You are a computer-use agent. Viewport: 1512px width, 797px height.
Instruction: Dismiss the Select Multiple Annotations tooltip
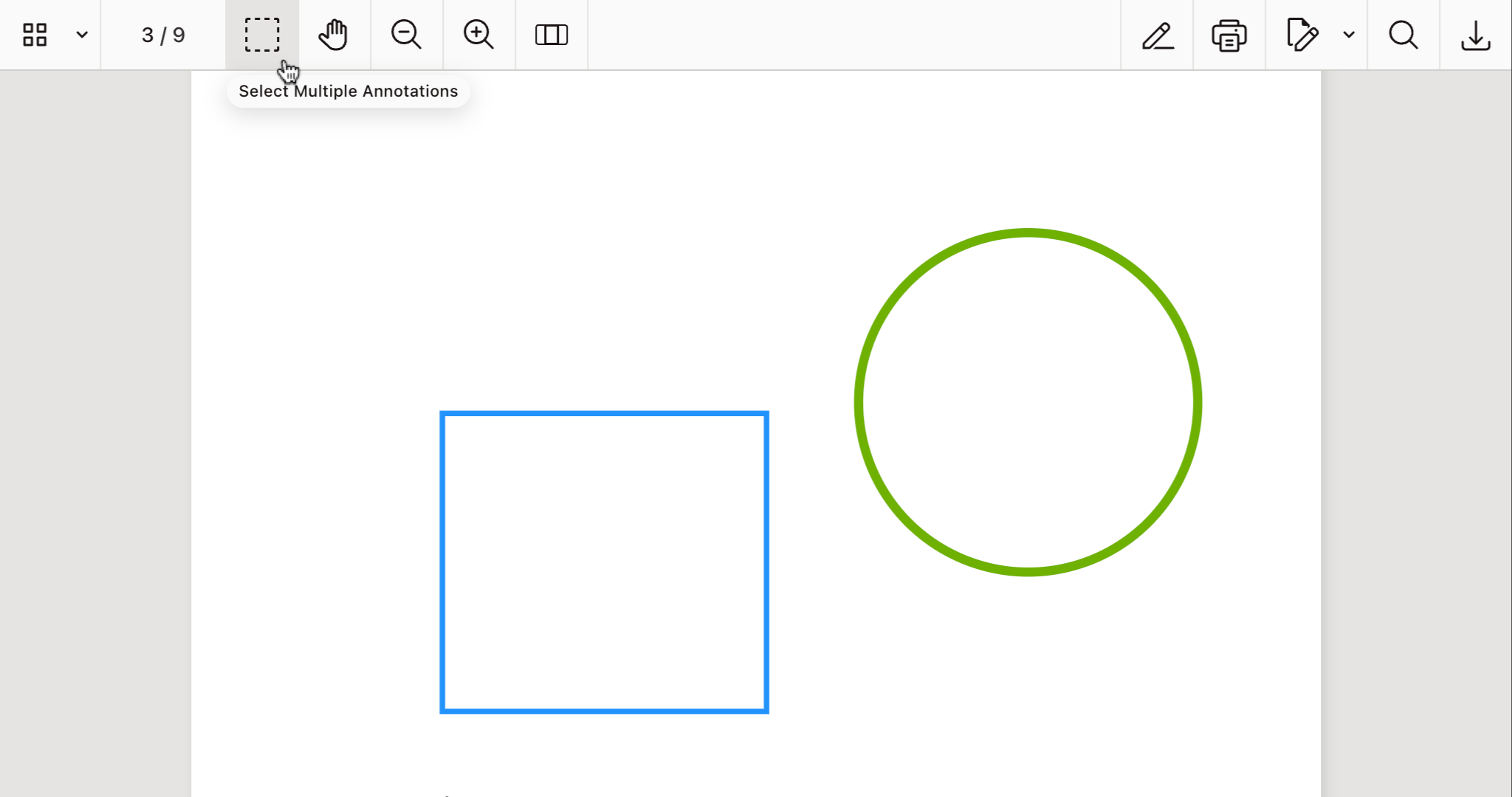(348, 91)
